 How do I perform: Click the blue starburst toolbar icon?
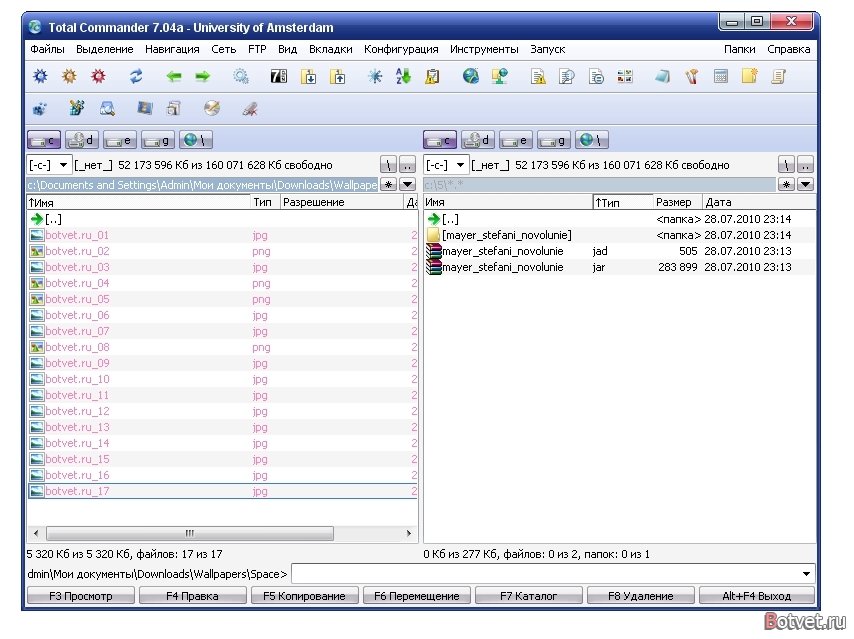pyautogui.click(x=375, y=76)
